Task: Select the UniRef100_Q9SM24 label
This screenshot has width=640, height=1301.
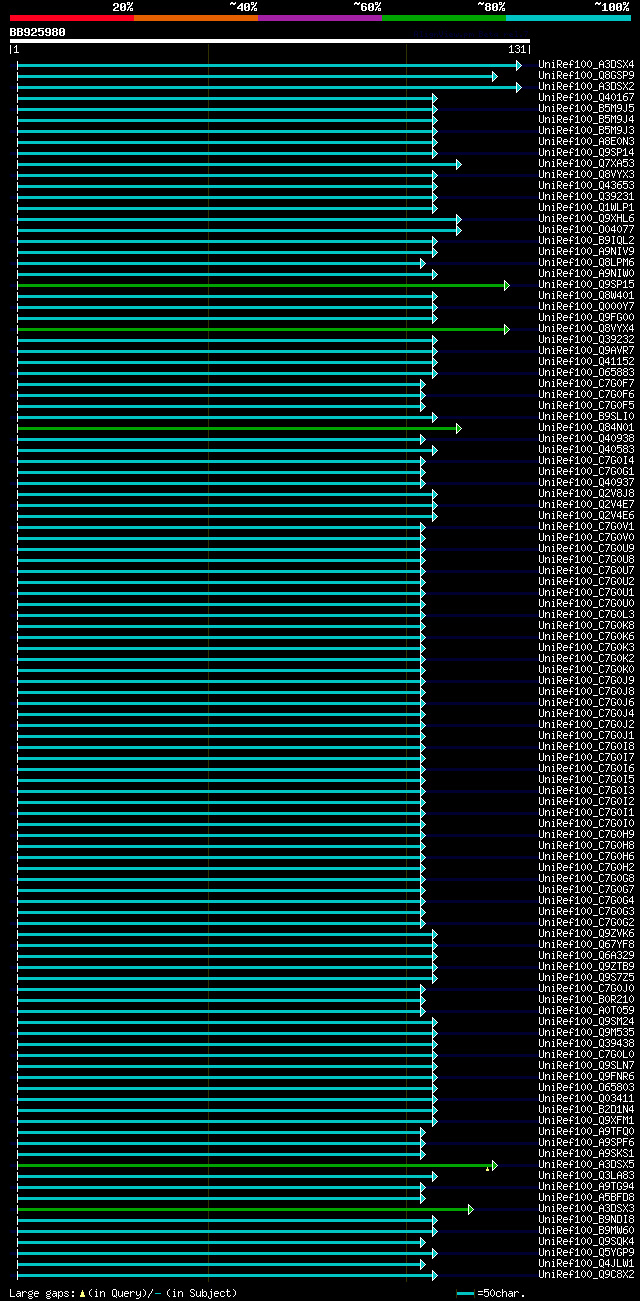Action: pyautogui.click(x=586, y=1022)
